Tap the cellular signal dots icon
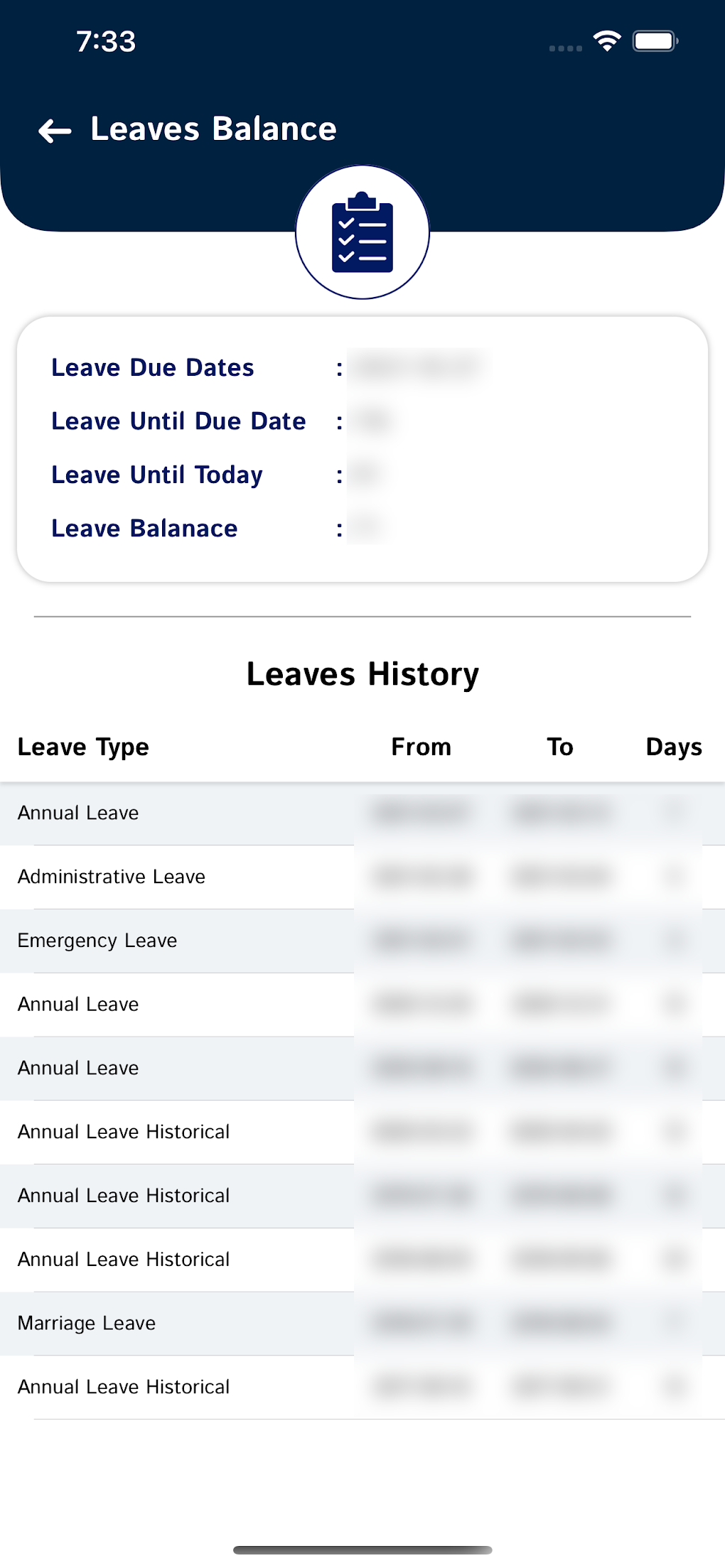Viewport: 725px width, 1568px height. coord(566,48)
